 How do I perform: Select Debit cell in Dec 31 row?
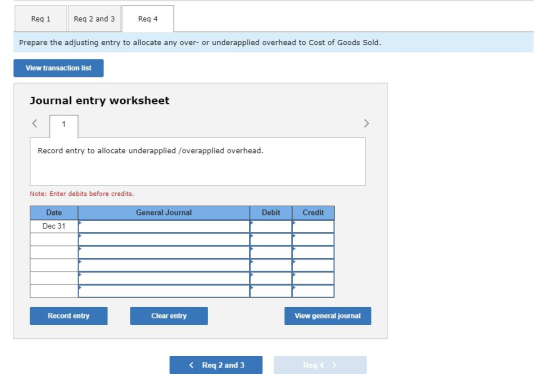point(271,226)
